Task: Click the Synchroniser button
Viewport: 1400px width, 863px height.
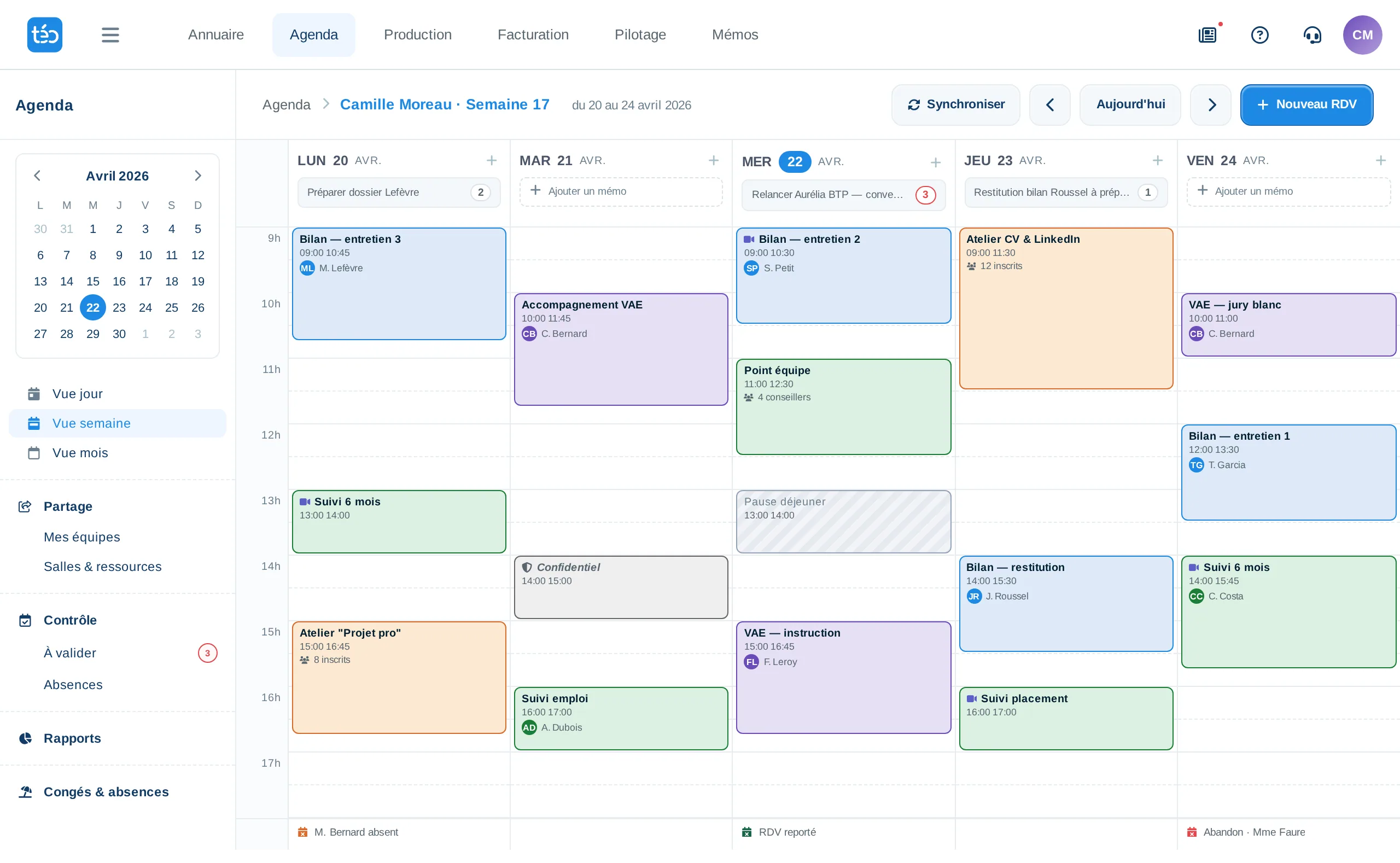Action: (956, 105)
